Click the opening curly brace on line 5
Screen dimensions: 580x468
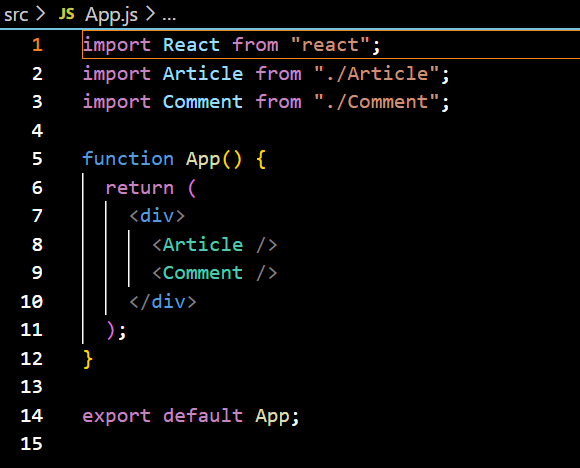(261, 159)
